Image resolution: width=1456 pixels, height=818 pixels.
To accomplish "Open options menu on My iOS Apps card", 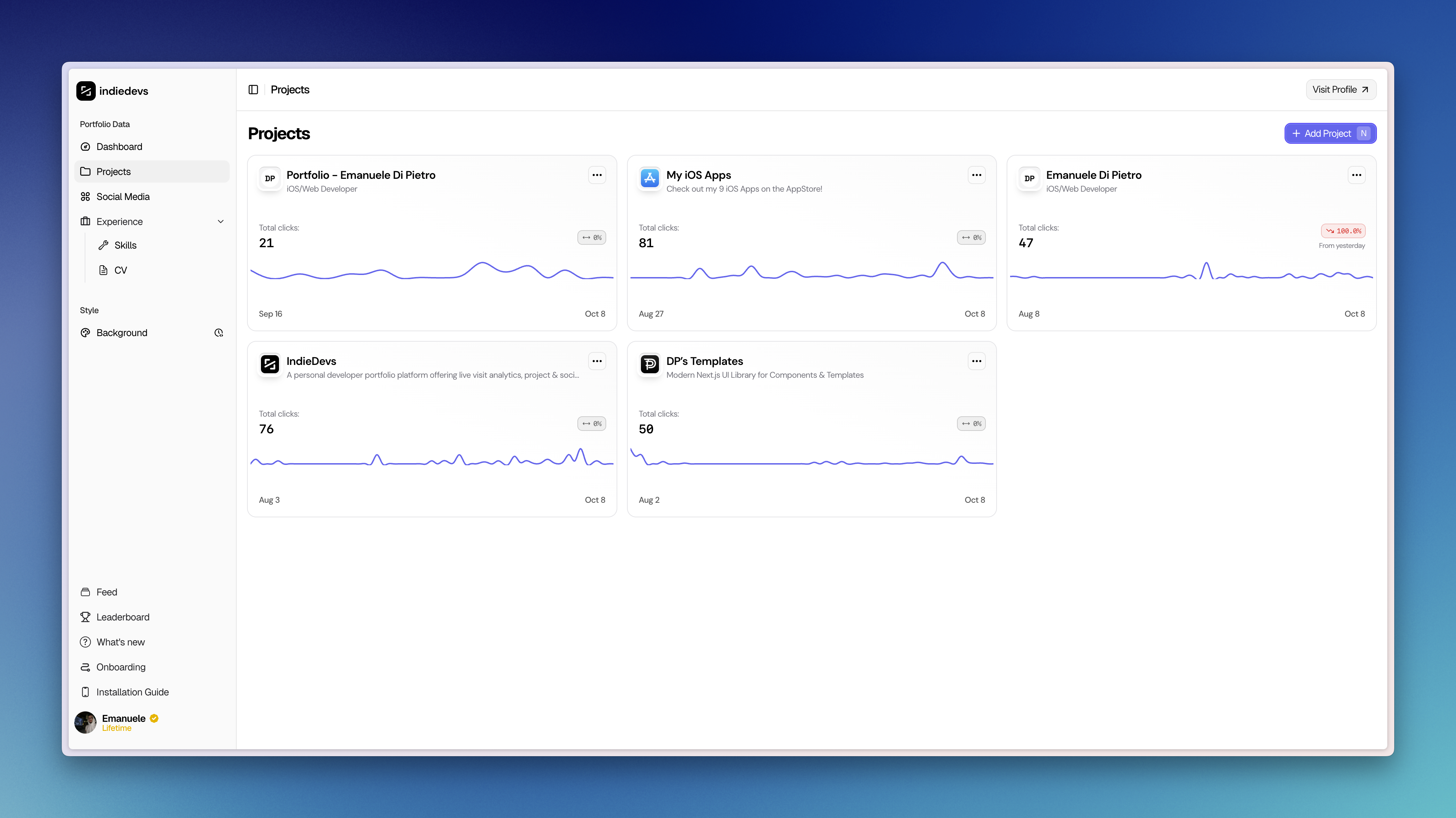I will 976,175.
